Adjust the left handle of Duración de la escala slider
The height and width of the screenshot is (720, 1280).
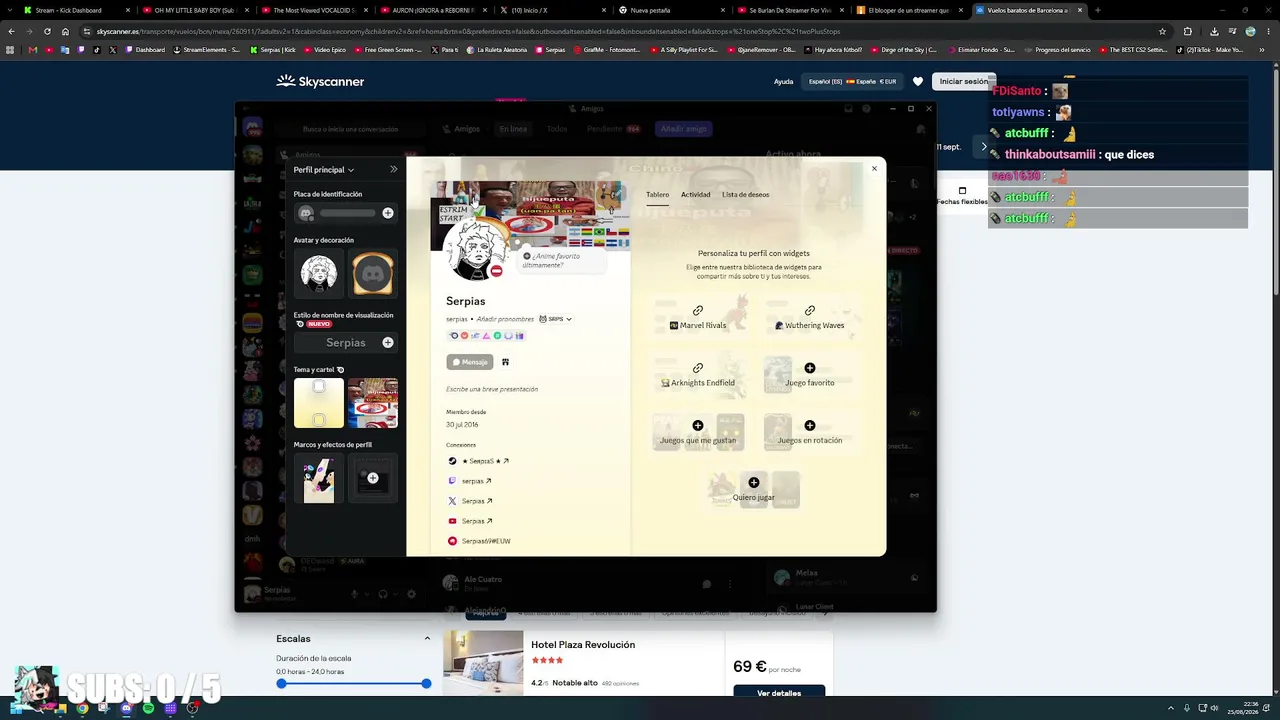tap(281, 683)
